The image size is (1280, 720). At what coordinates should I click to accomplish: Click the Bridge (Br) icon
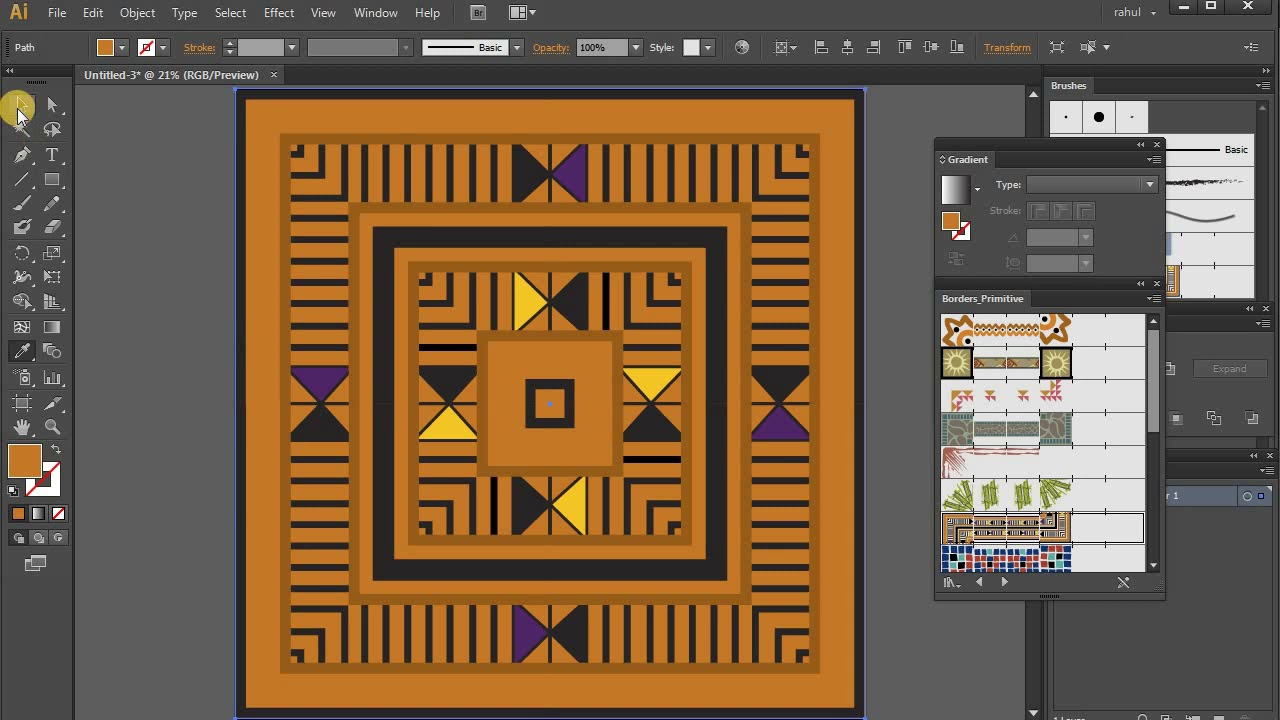pos(478,12)
